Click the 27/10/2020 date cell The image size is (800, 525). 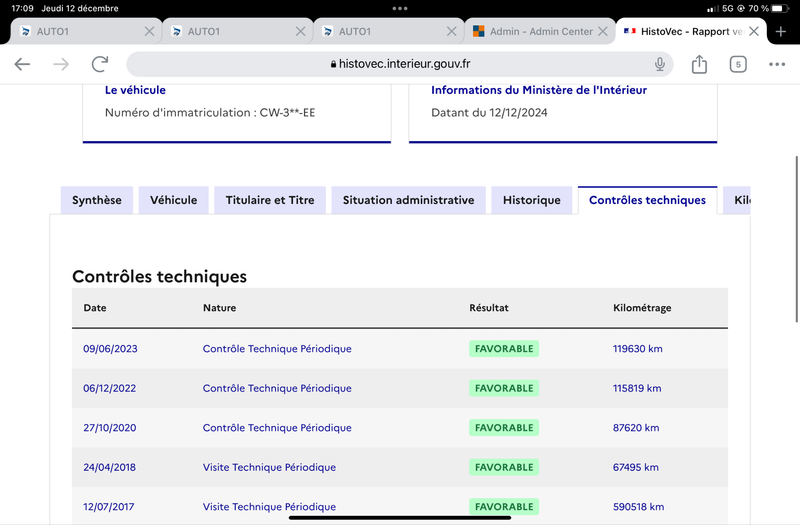(x=110, y=428)
